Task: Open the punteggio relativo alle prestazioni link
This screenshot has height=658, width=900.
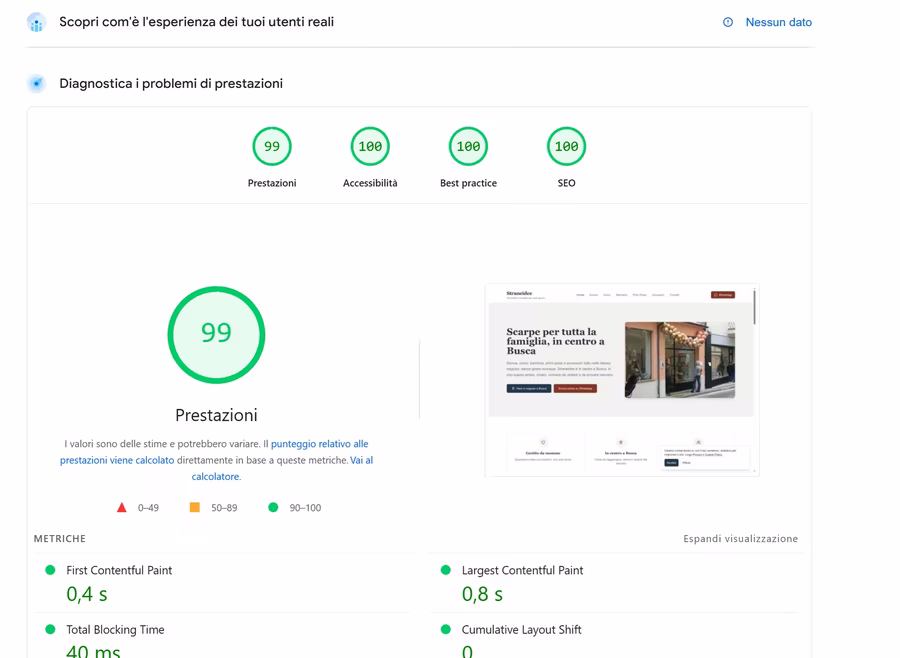Action: [214, 452]
